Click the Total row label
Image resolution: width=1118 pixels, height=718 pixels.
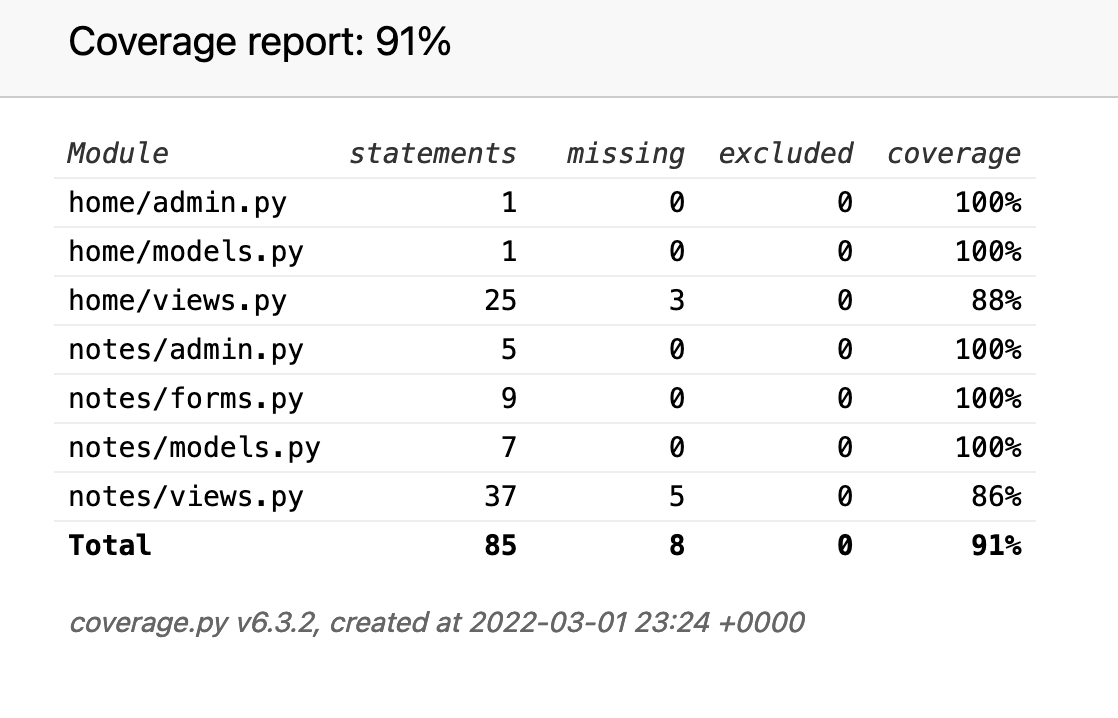(x=110, y=545)
